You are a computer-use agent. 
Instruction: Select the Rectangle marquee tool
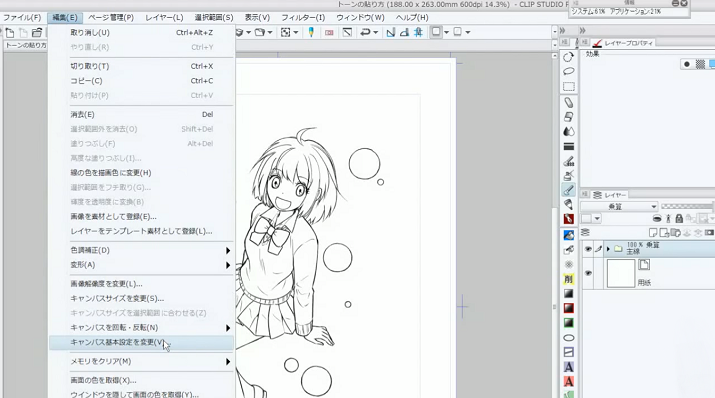click(x=568, y=87)
